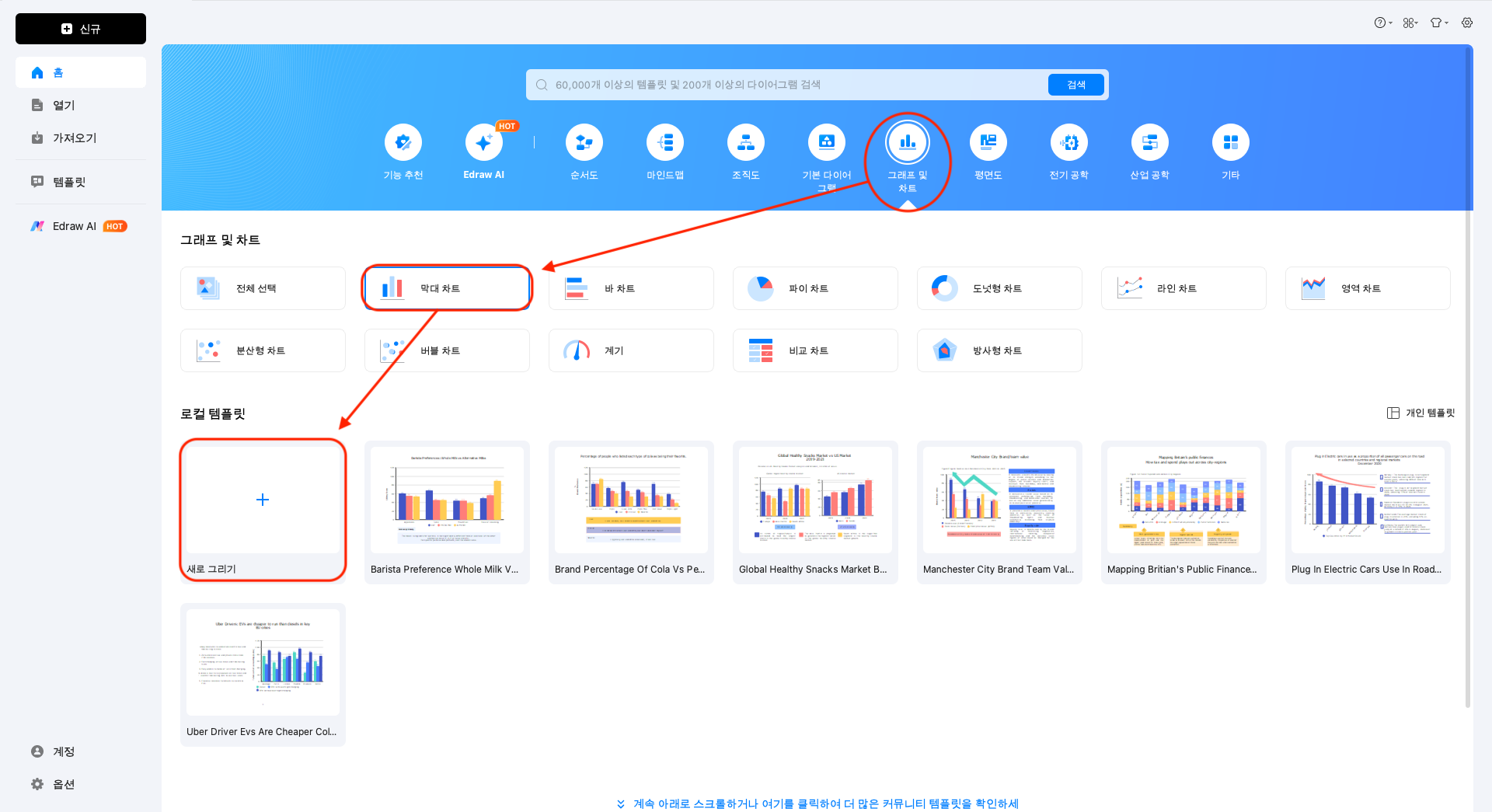
Task: Select the 도넛형 차트 donut chart type
Action: pyautogui.click(x=999, y=288)
